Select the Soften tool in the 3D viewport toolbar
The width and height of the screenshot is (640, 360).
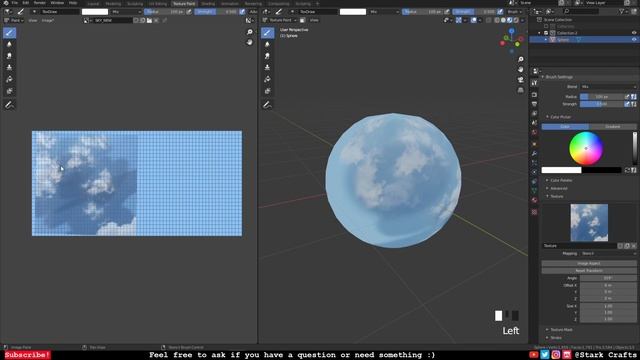pyautogui.click(x=267, y=44)
